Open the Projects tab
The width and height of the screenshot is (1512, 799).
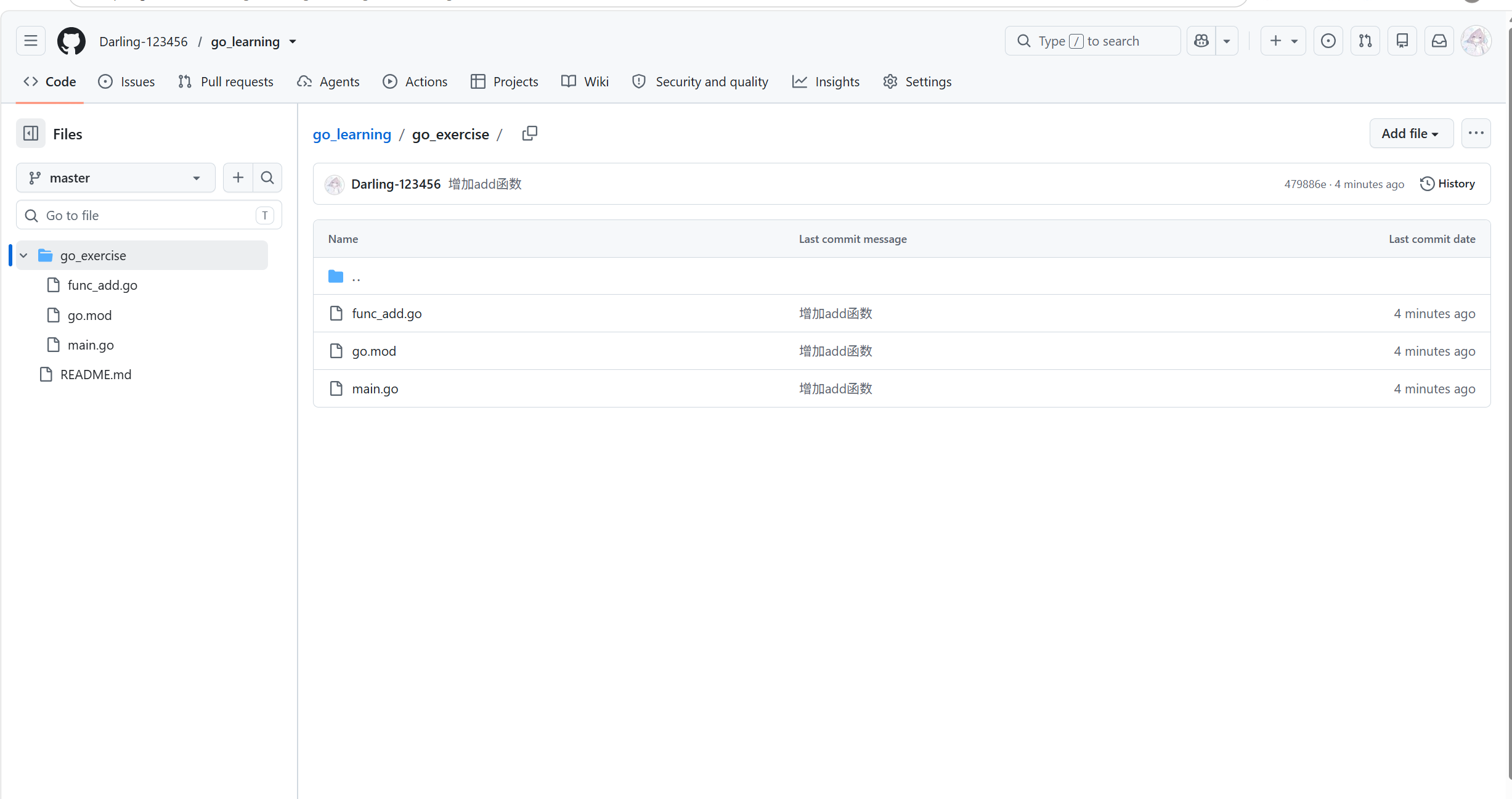tap(505, 81)
